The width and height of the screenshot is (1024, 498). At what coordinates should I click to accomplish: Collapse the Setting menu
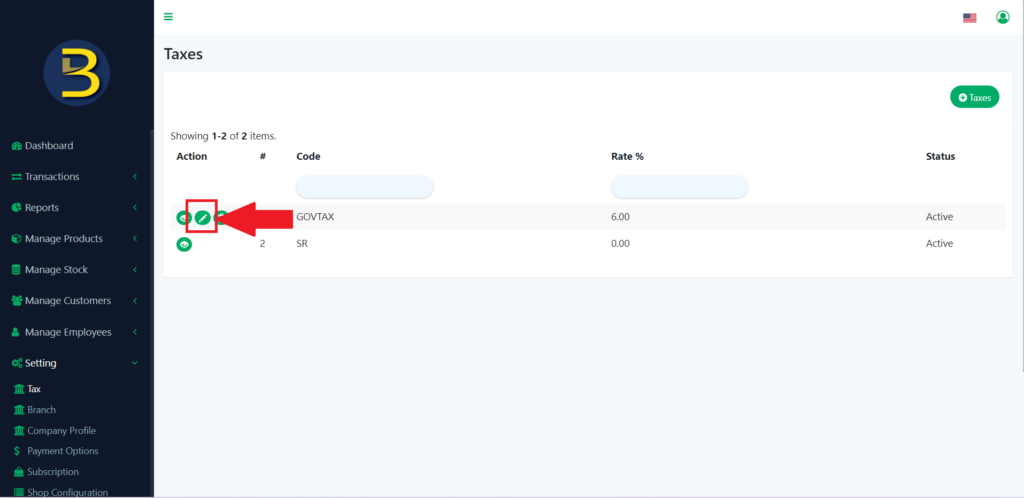(x=40, y=363)
